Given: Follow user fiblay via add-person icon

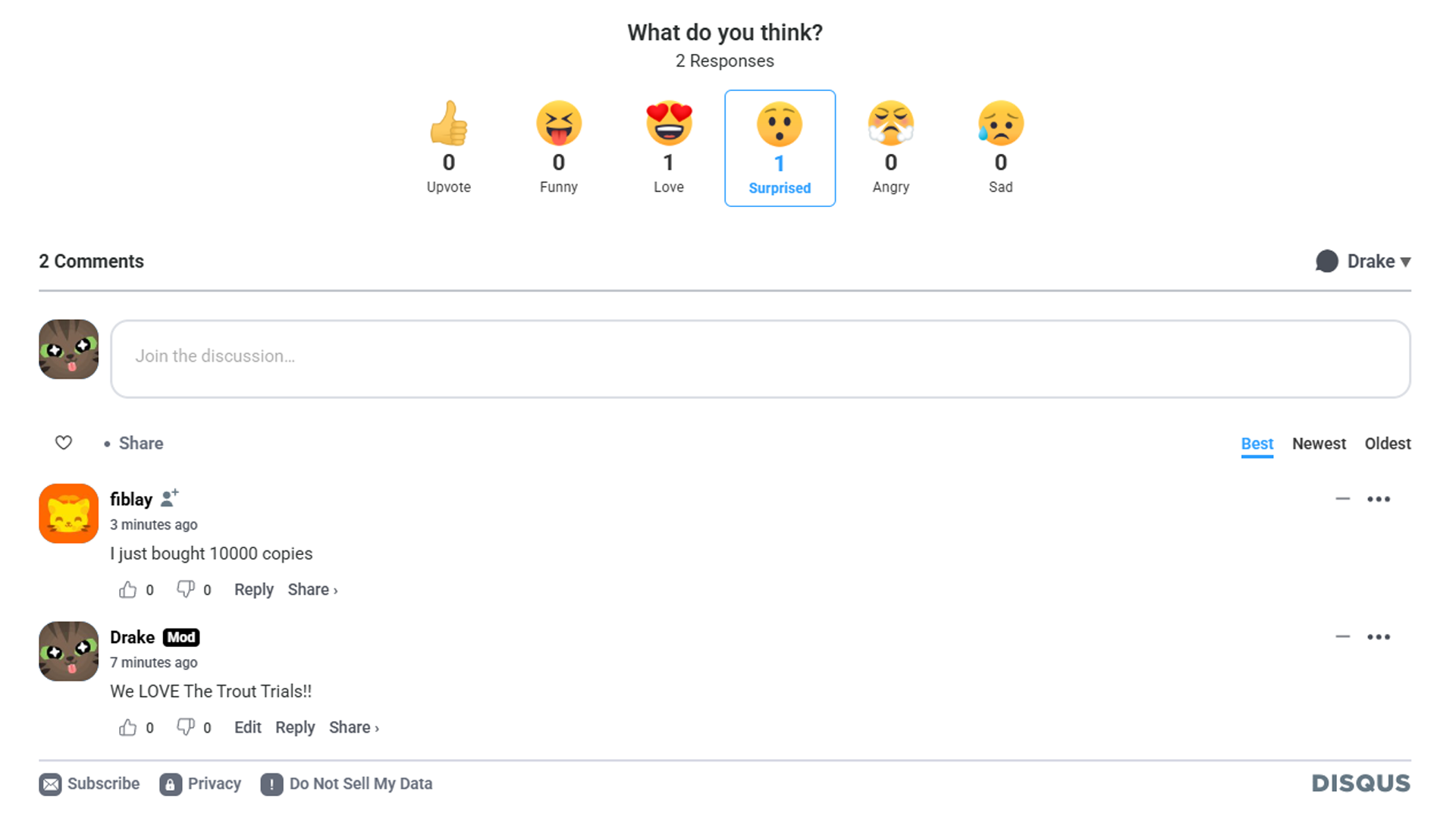Looking at the screenshot, I should [170, 498].
